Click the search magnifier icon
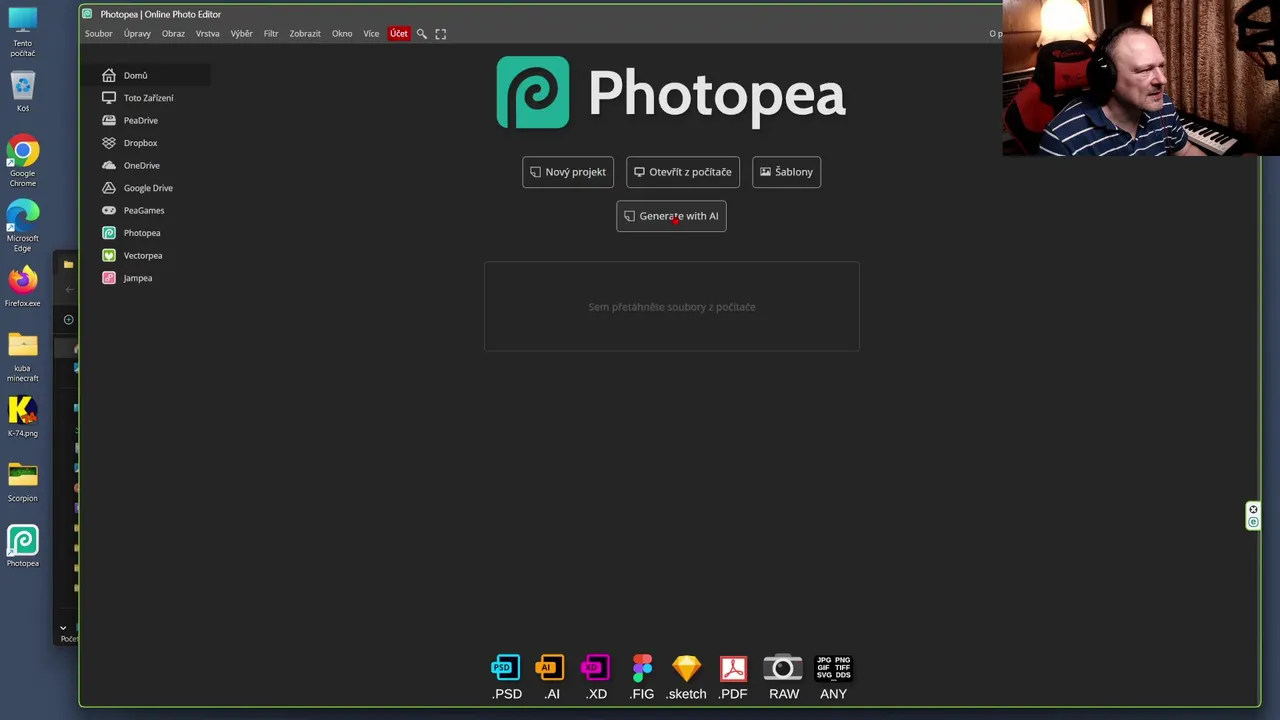 point(422,34)
